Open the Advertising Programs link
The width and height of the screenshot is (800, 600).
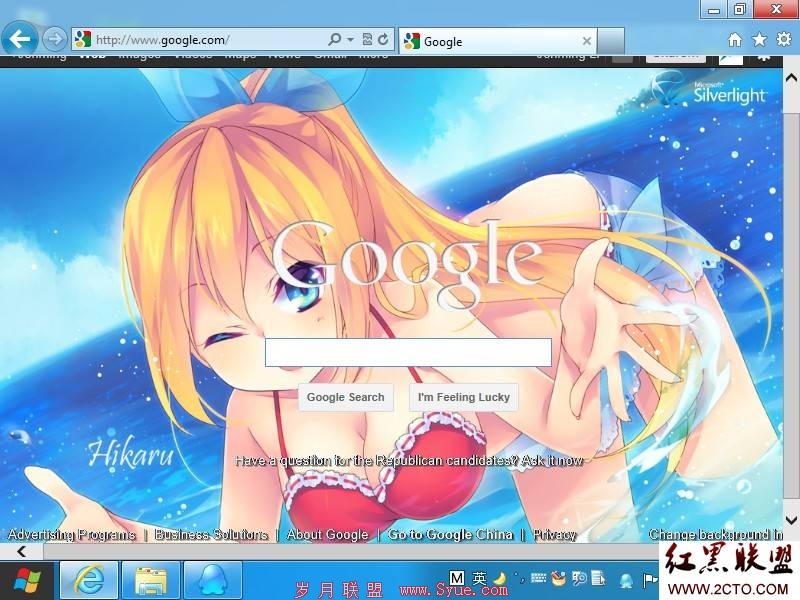pos(71,534)
